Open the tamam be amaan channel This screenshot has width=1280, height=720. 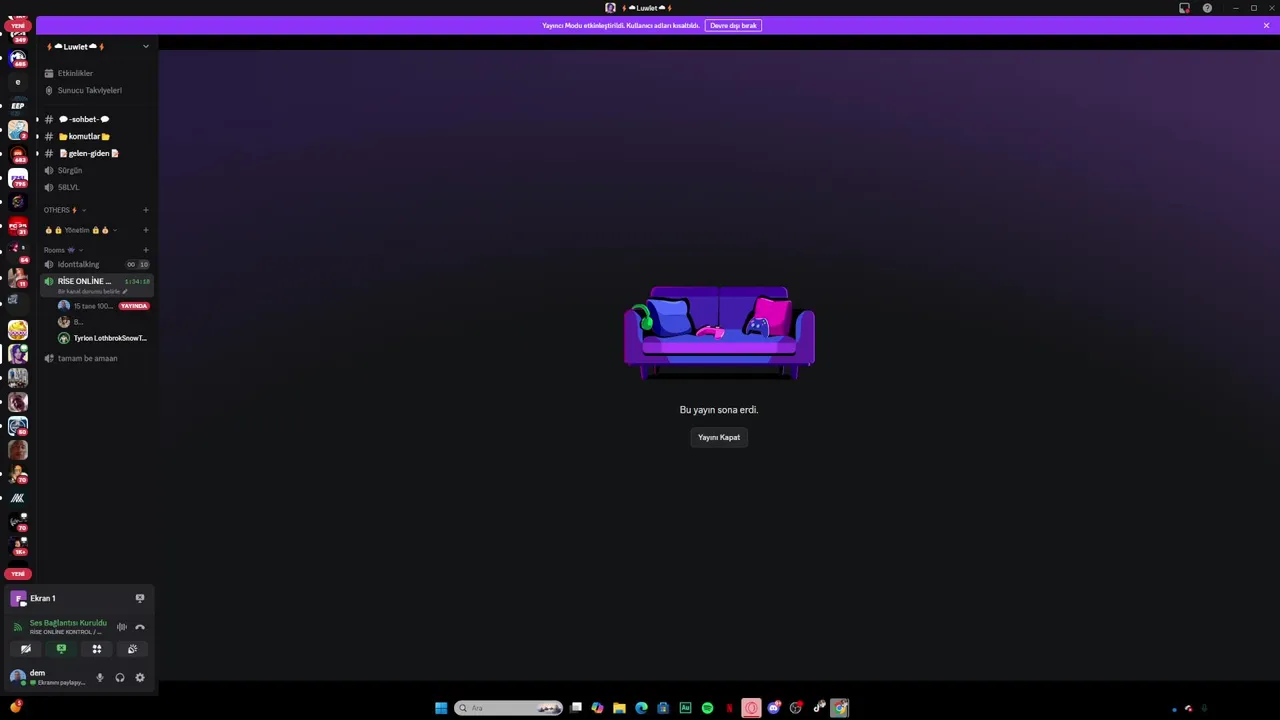[x=96, y=358]
